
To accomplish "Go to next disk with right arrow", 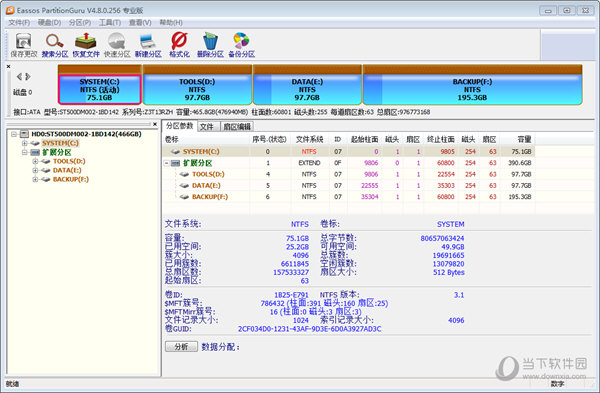I will [x=28, y=77].
